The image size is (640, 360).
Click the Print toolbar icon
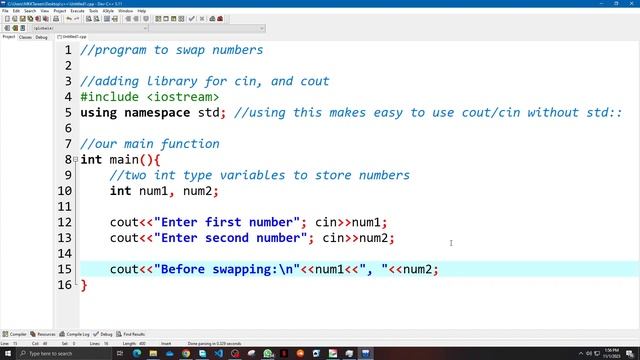(x=56, y=19)
